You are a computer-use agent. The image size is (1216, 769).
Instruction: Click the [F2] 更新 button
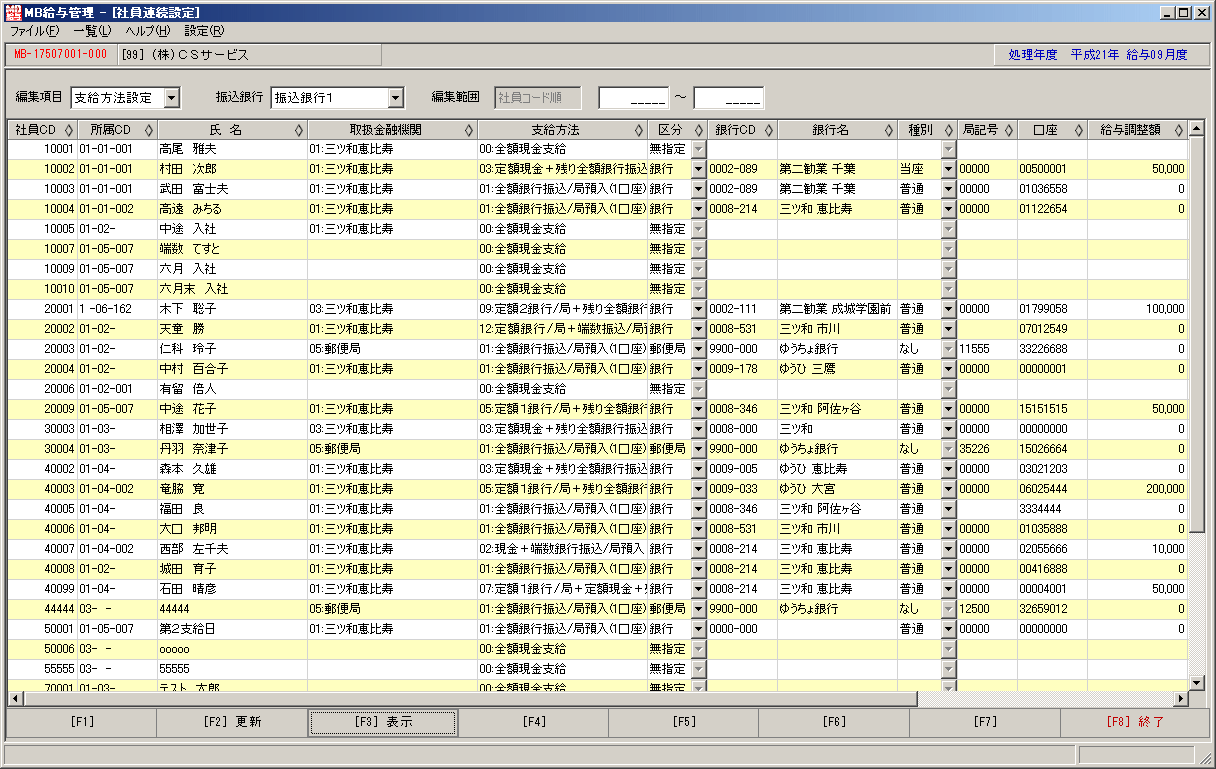[232, 722]
